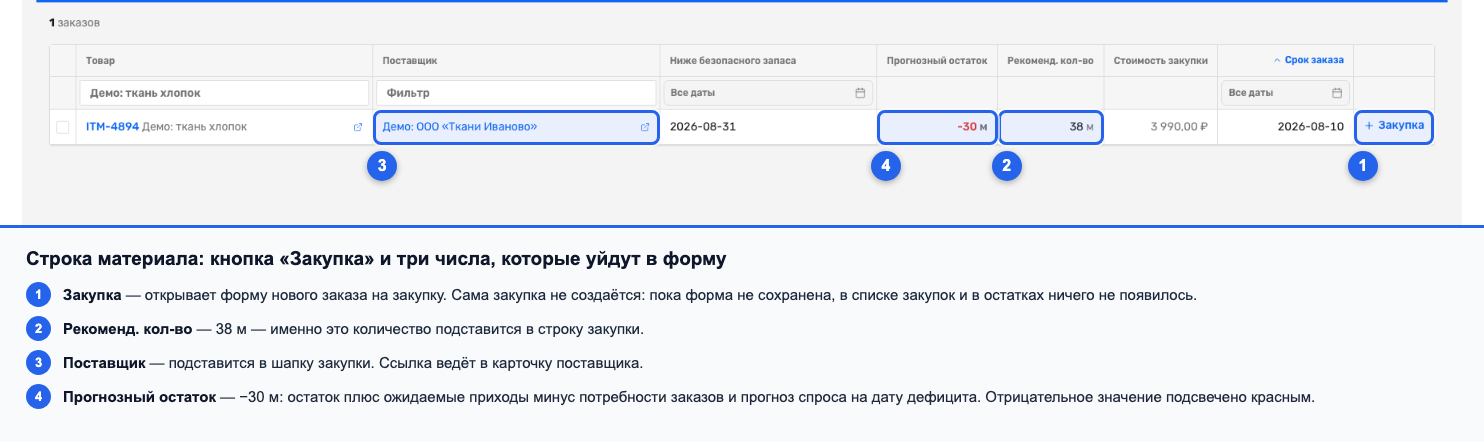
Task: Click the «Стоимость закупки» column header
Action: [1160, 61]
